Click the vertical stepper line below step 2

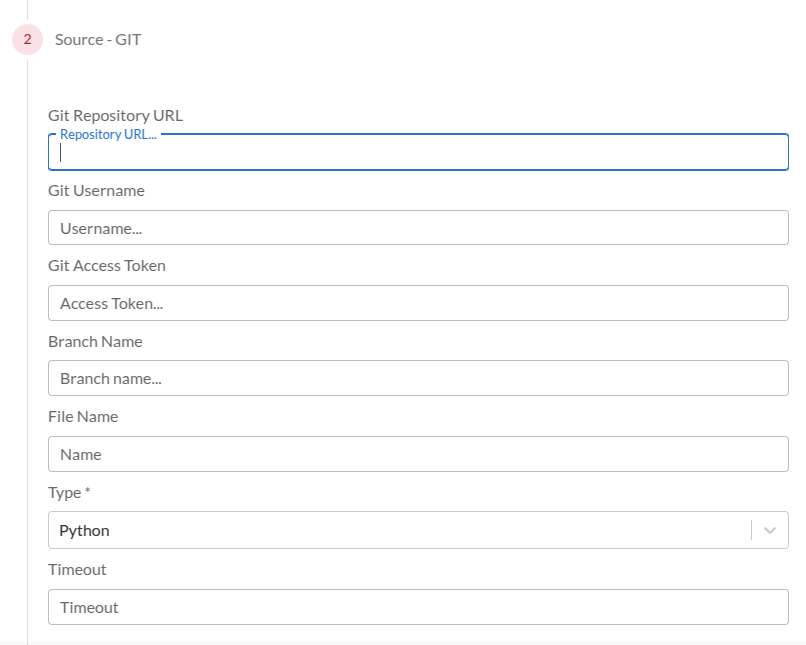[x=27, y=350]
